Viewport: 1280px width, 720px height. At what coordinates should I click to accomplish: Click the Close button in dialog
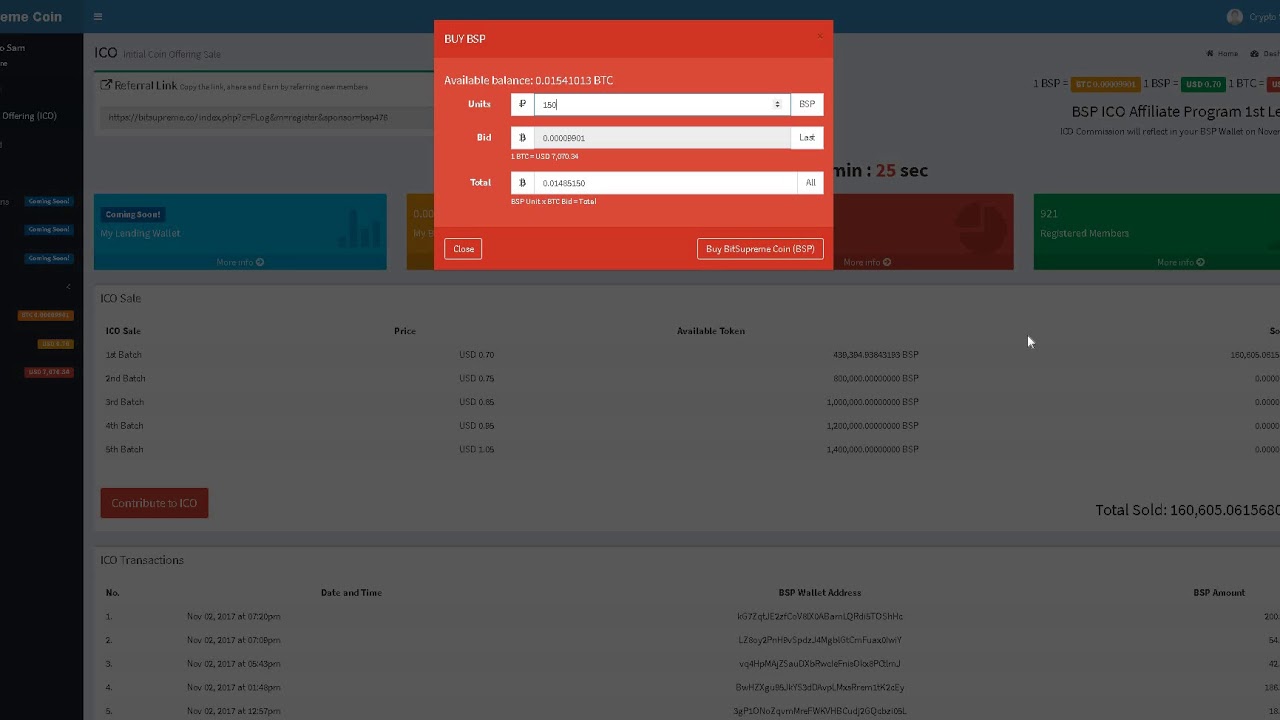(463, 249)
